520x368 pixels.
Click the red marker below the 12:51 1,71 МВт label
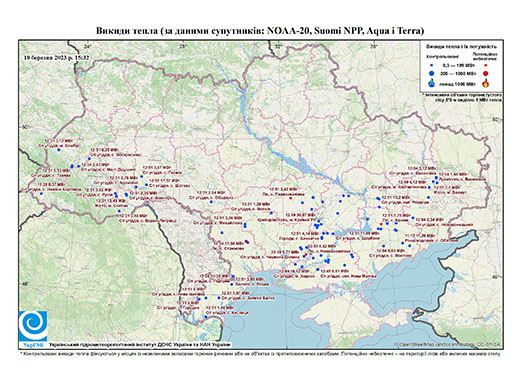tap(381, 224)
